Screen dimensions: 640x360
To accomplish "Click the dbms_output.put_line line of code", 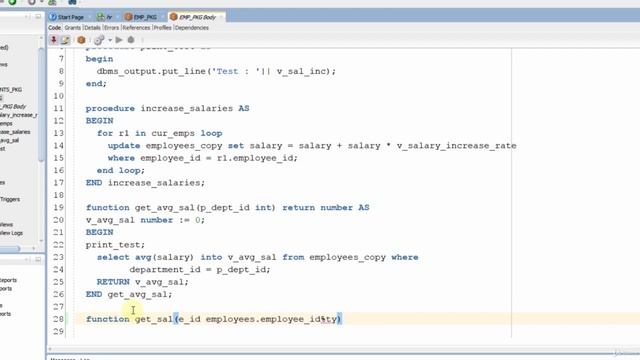I will tap(216, 71).
